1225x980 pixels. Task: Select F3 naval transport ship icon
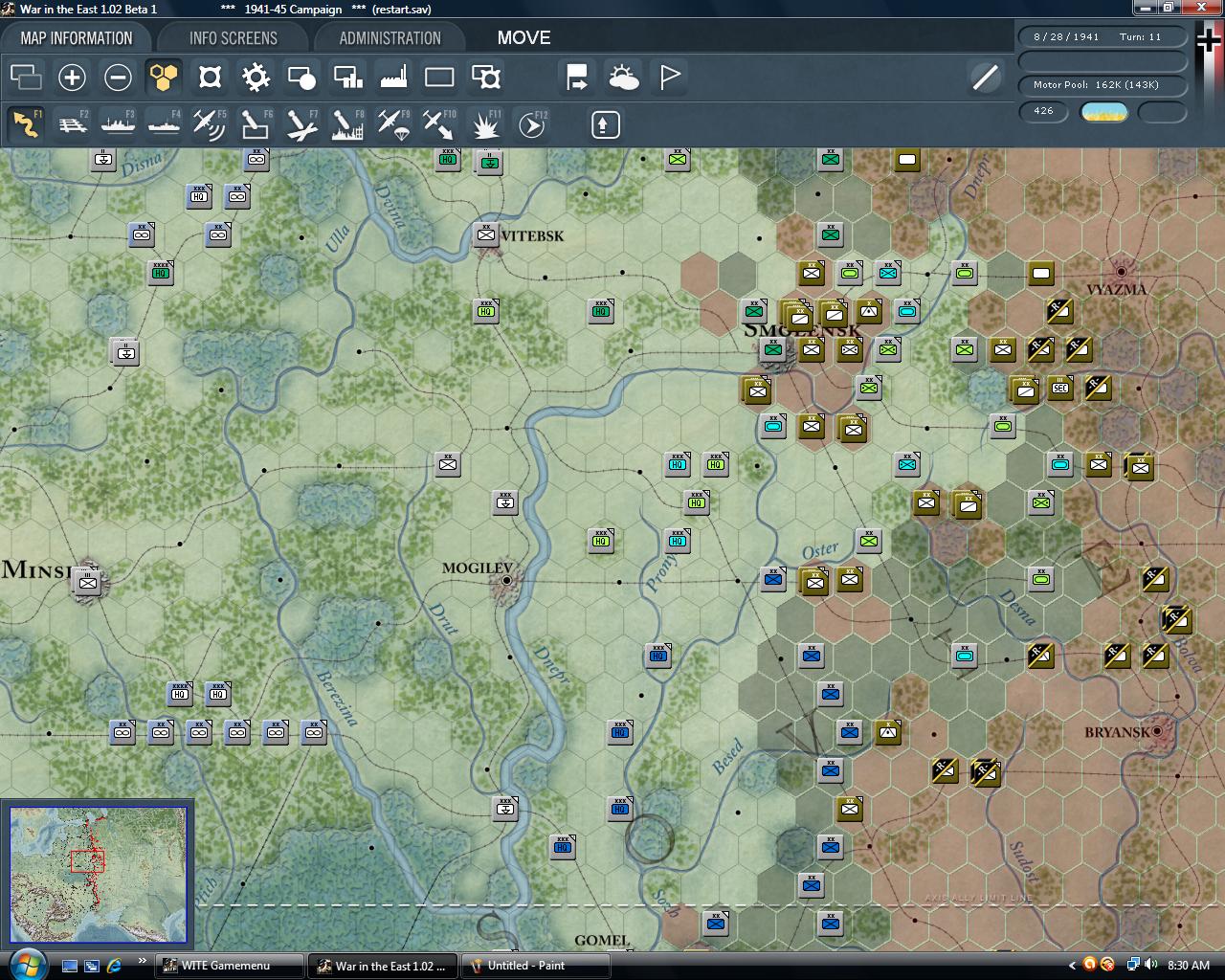click(118, 125)
